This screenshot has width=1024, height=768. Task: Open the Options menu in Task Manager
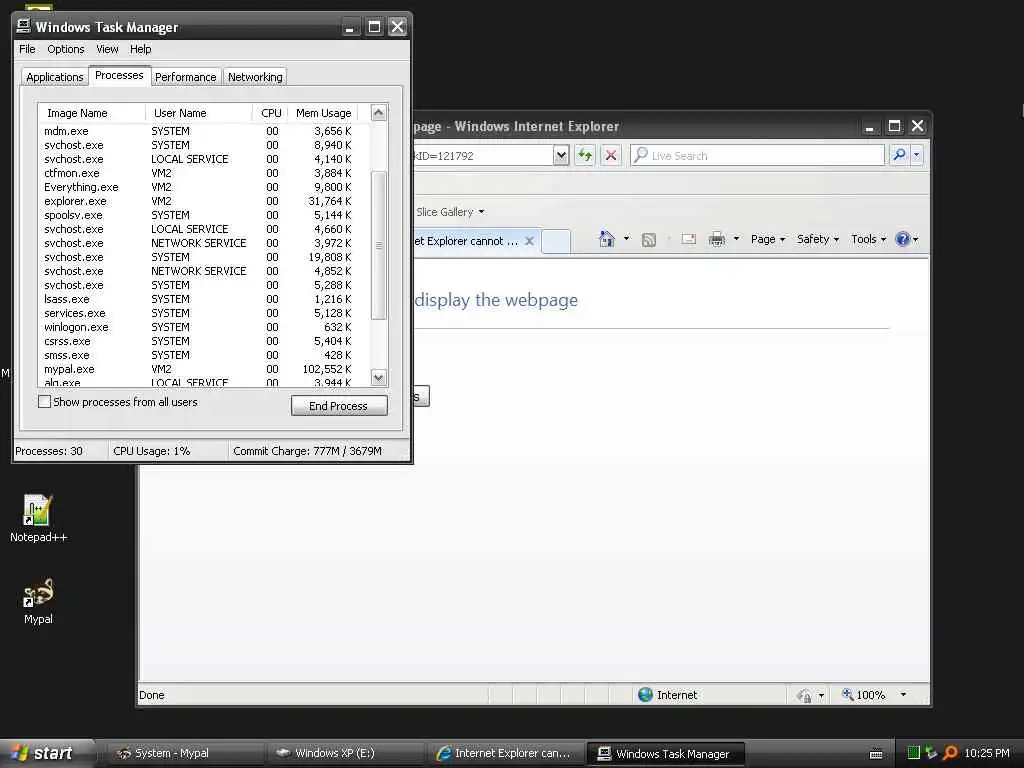point(65,49)
